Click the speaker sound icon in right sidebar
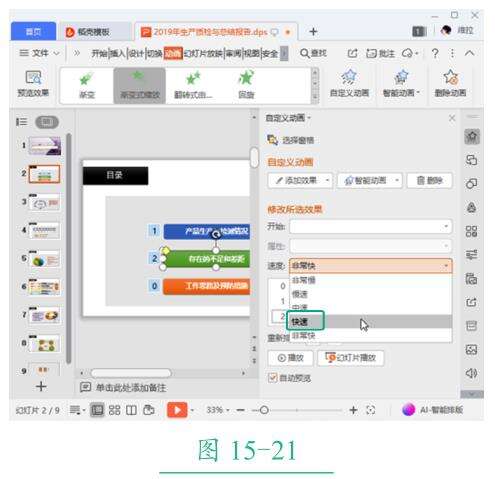The image size is (495, 479). (471, 373)
